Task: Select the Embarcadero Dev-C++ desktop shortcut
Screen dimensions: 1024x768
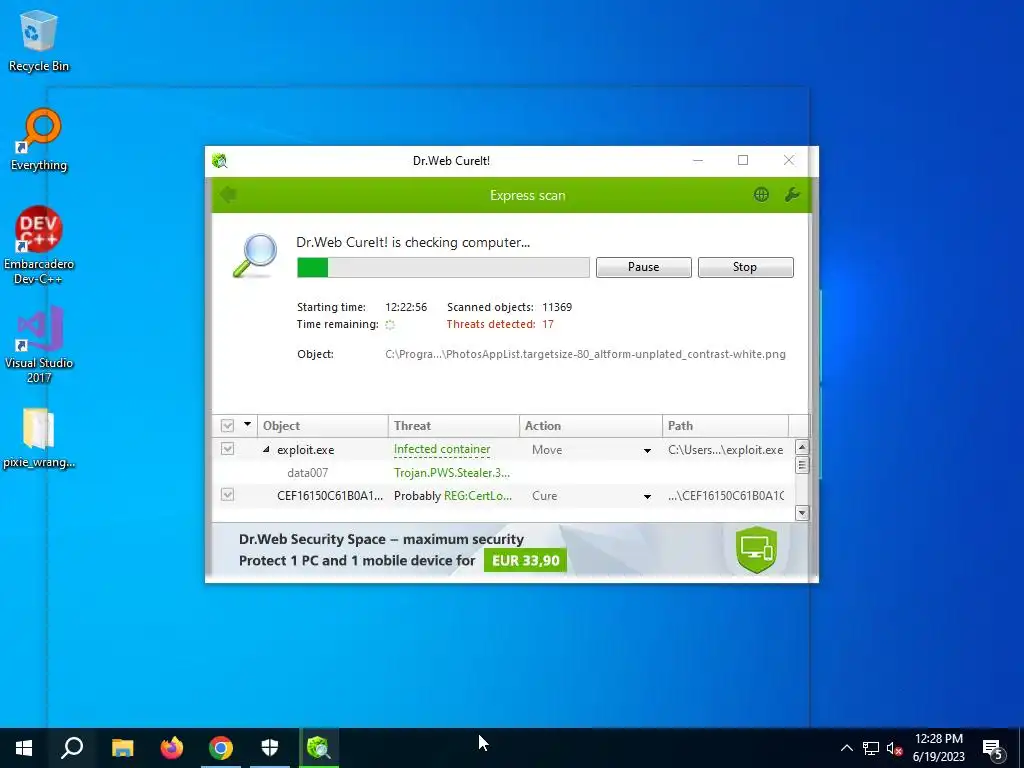Action: (x=39, y=246)
